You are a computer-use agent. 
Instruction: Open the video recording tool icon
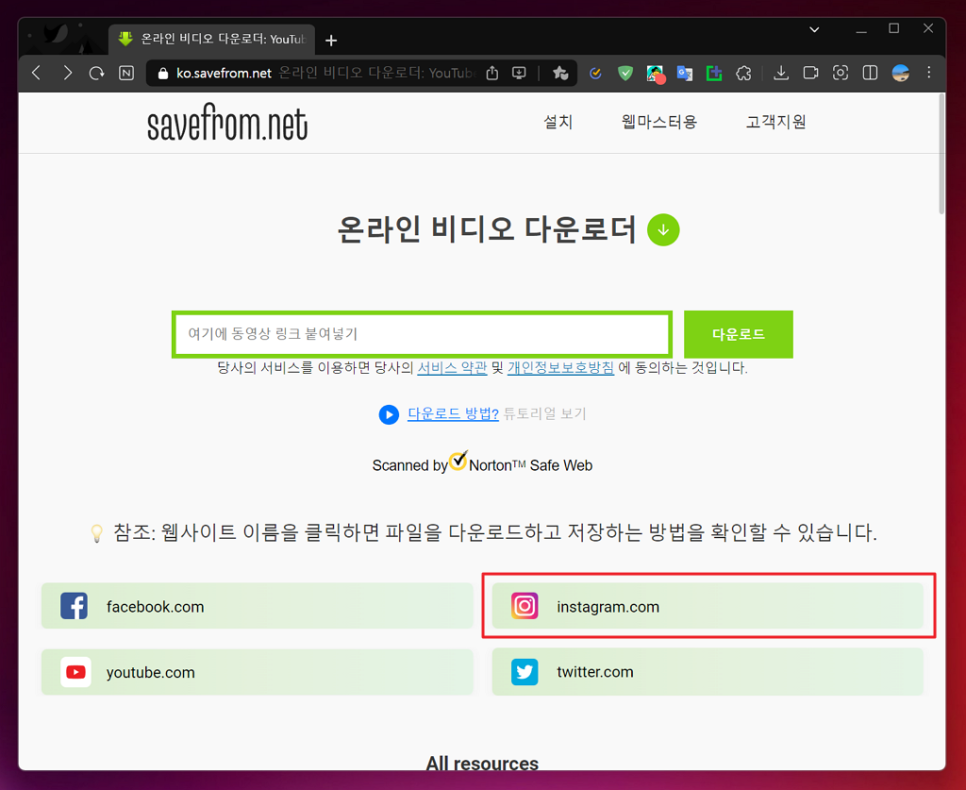[x=811, y=73]
